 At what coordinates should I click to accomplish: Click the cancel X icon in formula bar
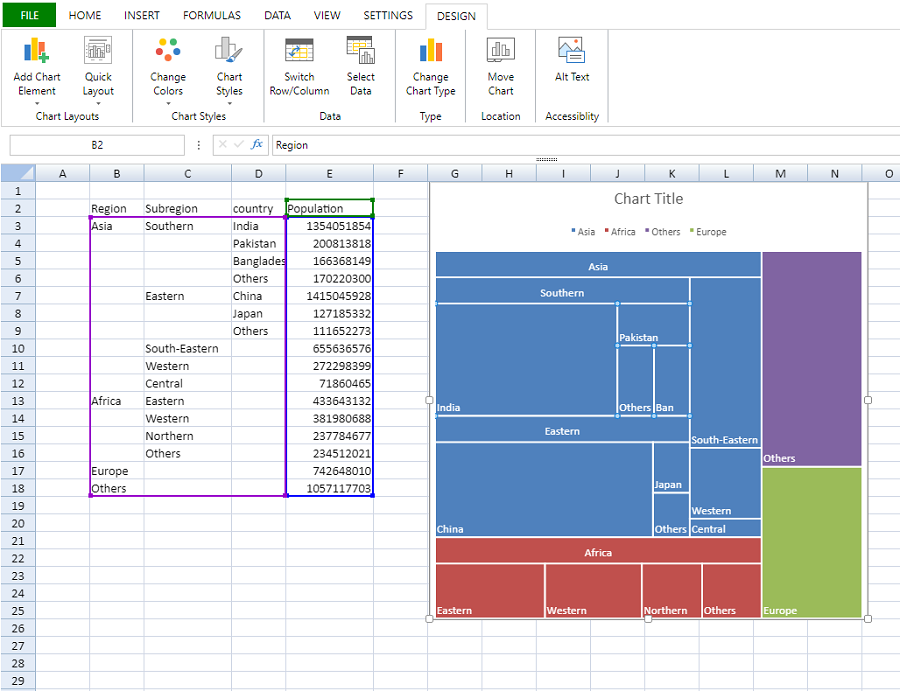pos(223,145)
